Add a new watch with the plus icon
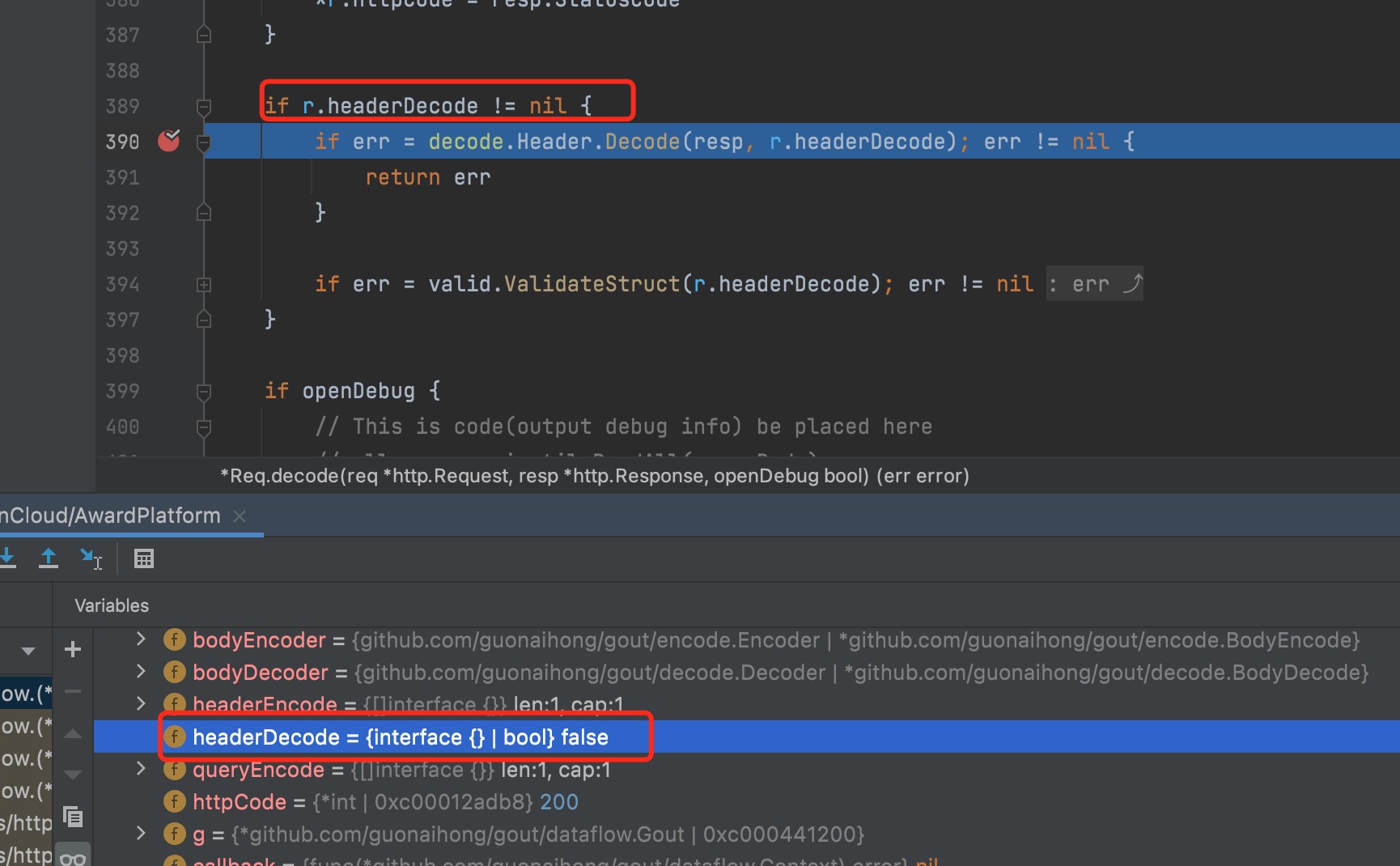 pyautogui.click(x=73, y=649)
